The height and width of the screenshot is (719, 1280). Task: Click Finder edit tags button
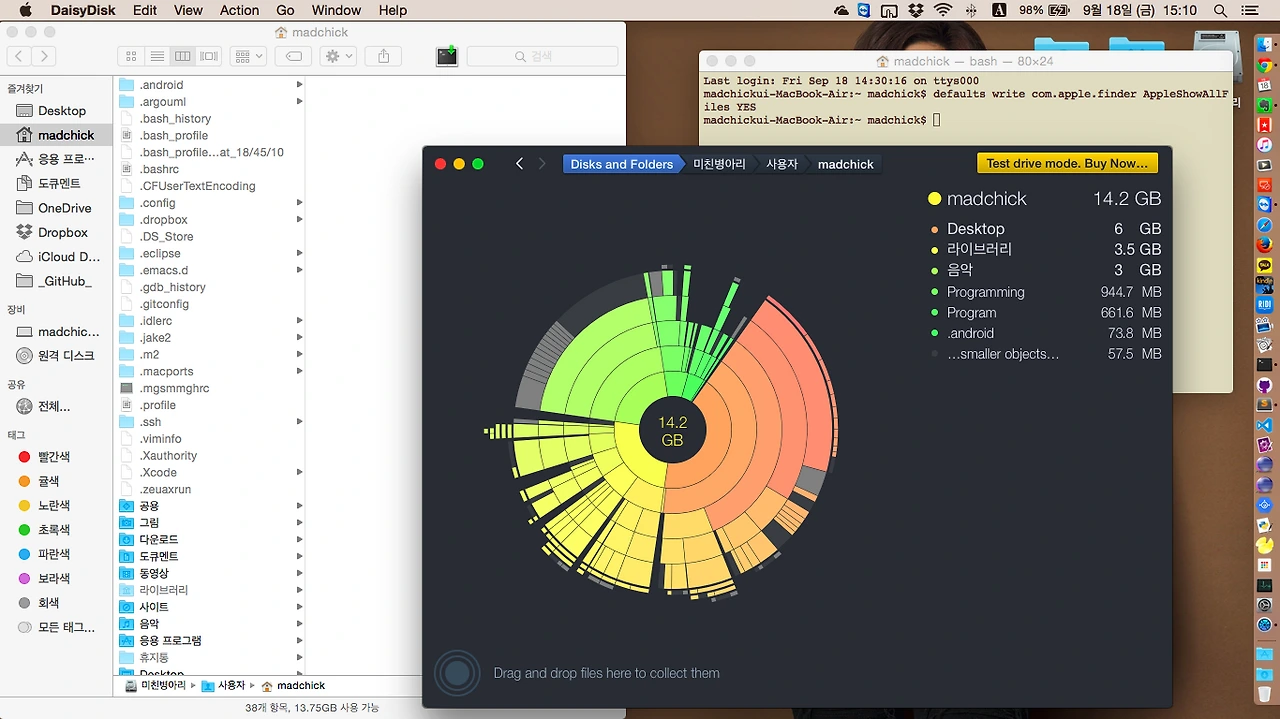pyautogui.click(x=294, y=57)
